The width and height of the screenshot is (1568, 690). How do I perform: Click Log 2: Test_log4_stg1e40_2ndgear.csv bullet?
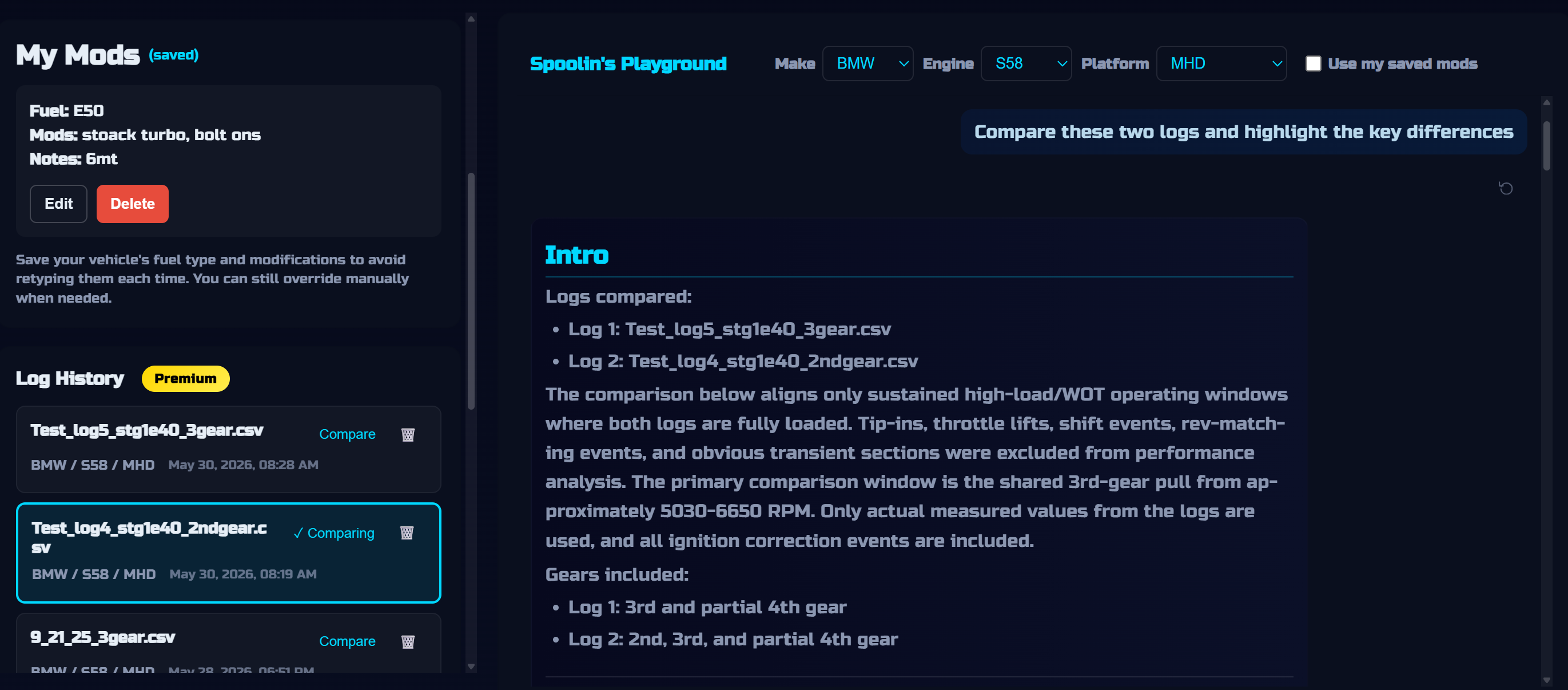tap(743, 361)
